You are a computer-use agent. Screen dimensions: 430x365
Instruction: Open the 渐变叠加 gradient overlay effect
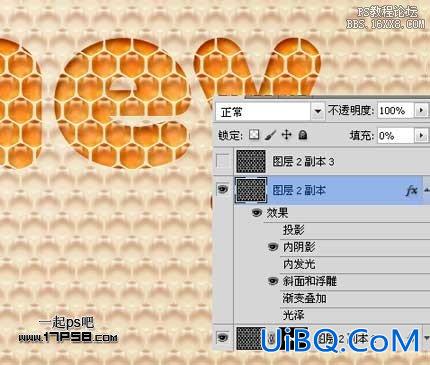point(304,298)
